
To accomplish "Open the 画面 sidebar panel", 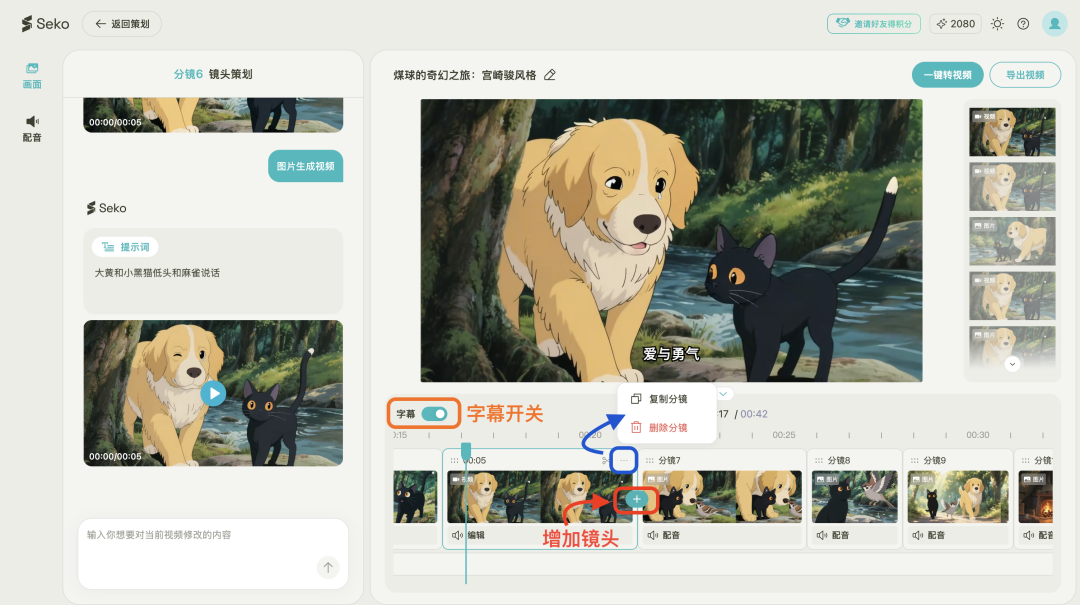I will (32, 76).
